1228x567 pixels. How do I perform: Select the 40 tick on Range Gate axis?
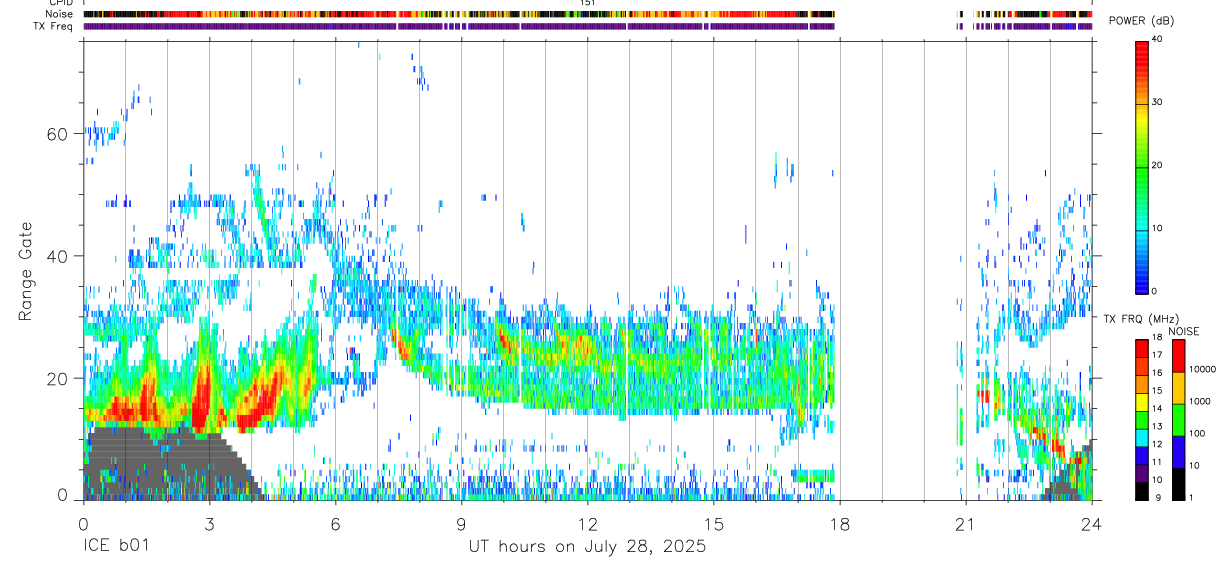tap(59, 256)
